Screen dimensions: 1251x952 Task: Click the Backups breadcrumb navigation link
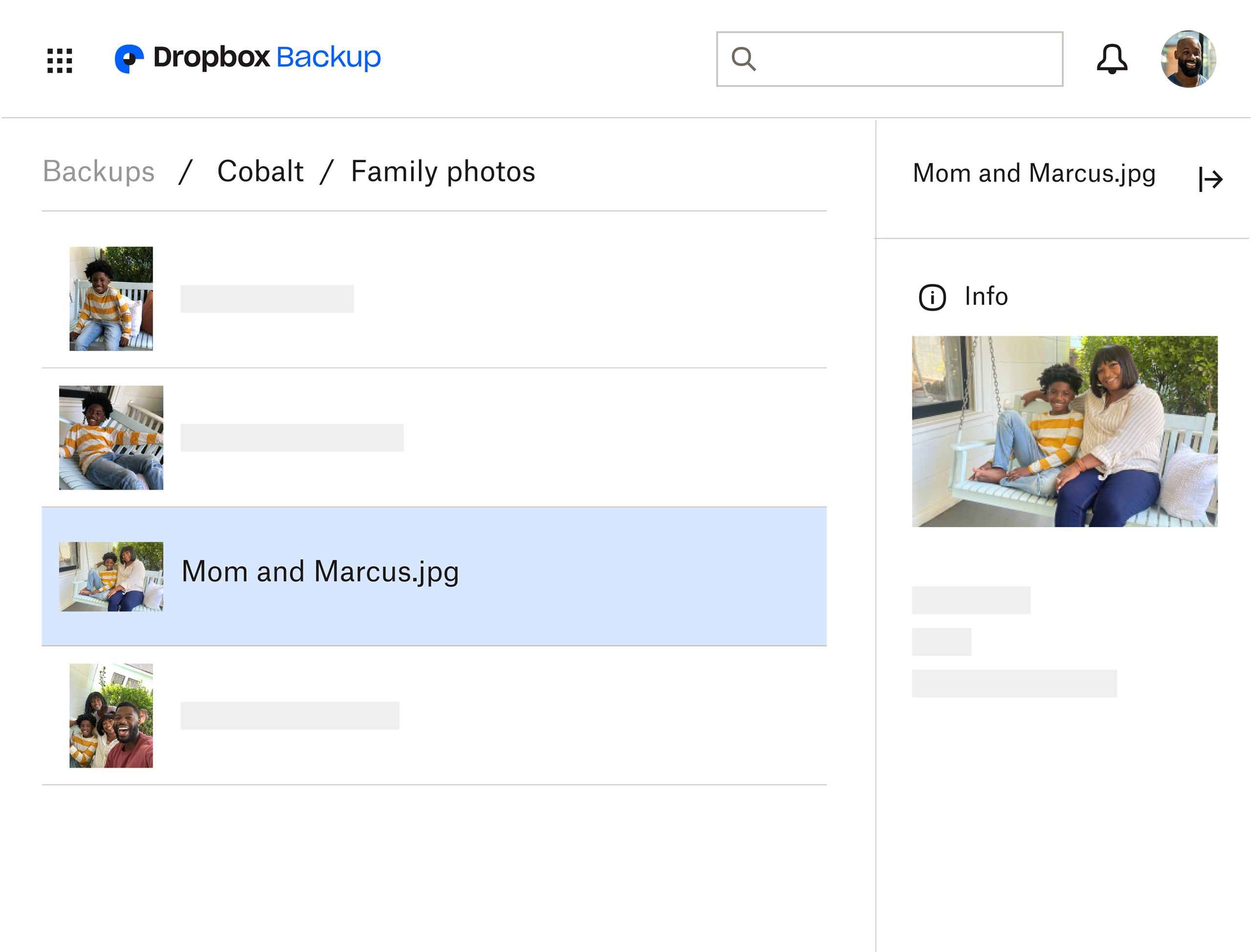(x=99, y=172)
